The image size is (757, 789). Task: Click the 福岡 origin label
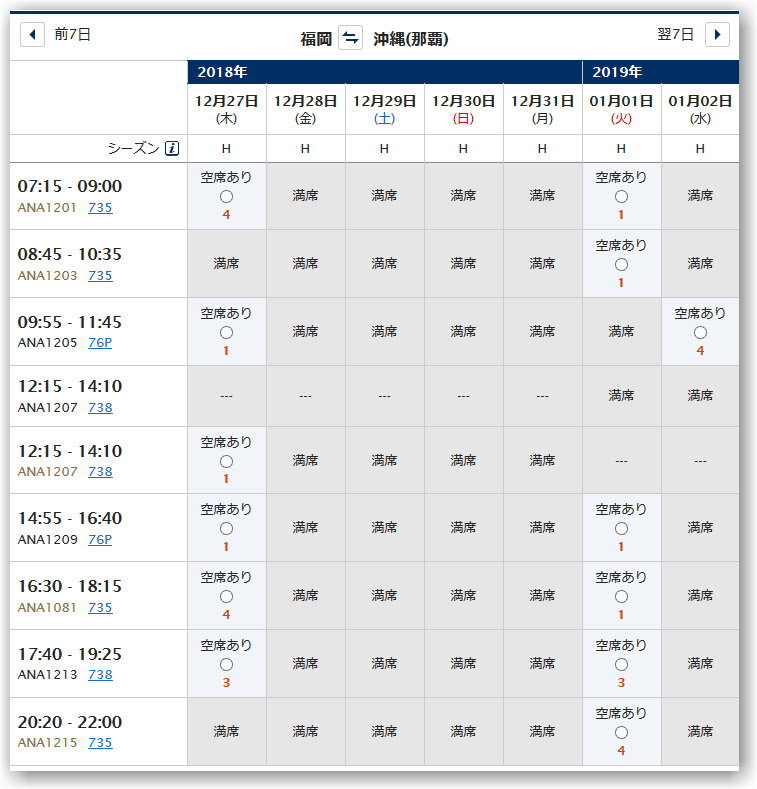coord(316,39)
